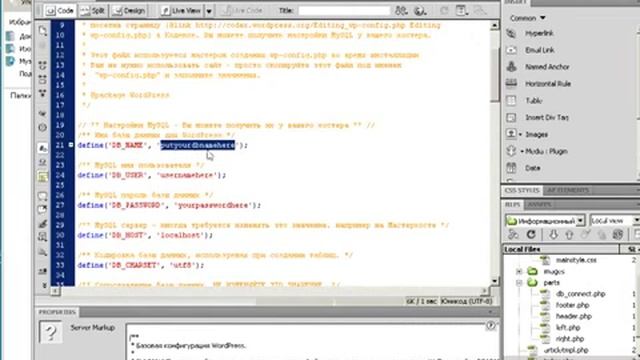Click Date icon in Insert panel
The width and height of the screenshot is (640, 360).
[511, 168]
